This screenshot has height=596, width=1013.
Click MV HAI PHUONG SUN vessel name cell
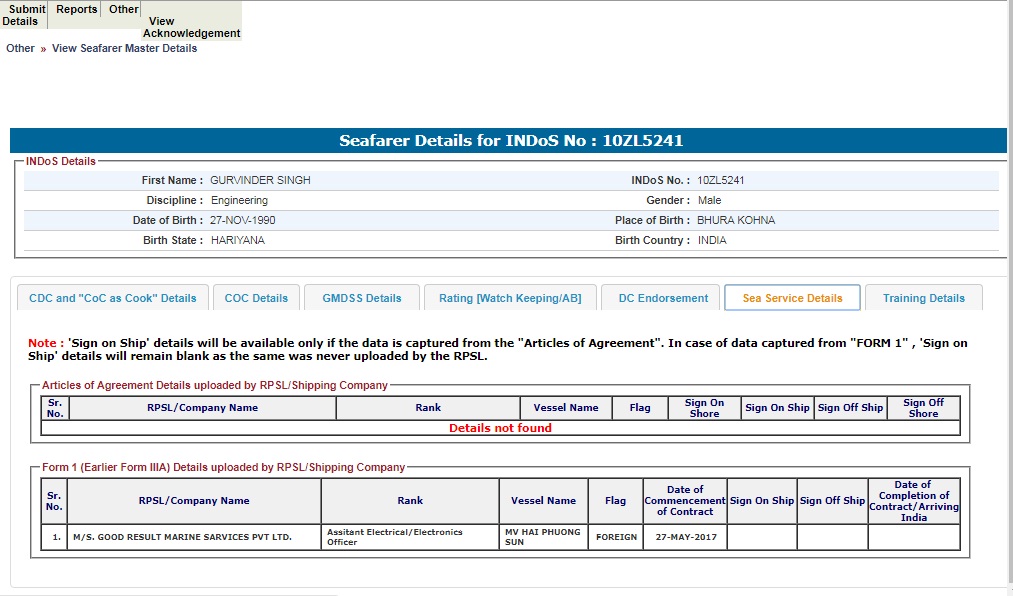[542, 537]
